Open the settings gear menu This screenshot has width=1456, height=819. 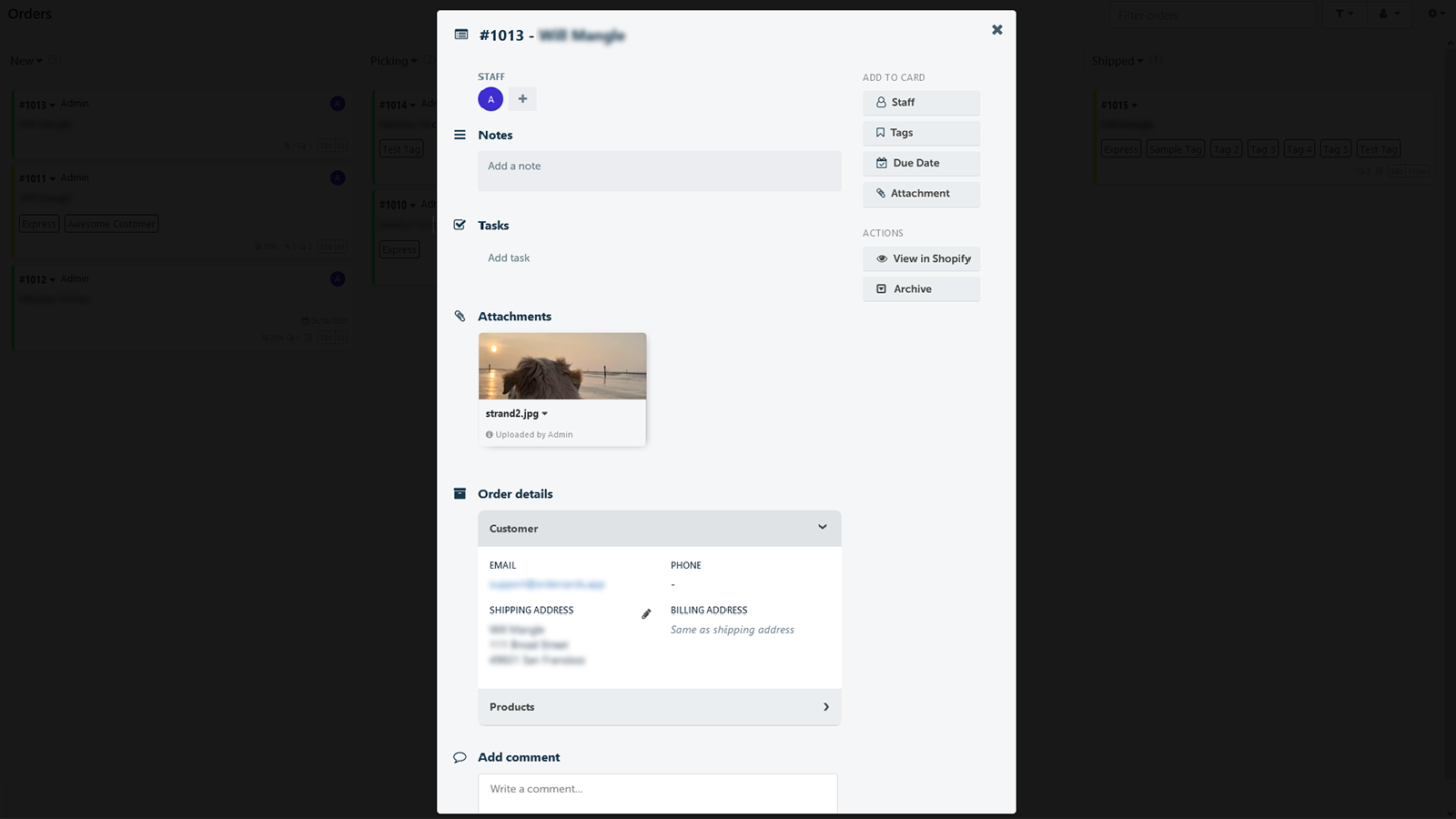coord(1434,14)
